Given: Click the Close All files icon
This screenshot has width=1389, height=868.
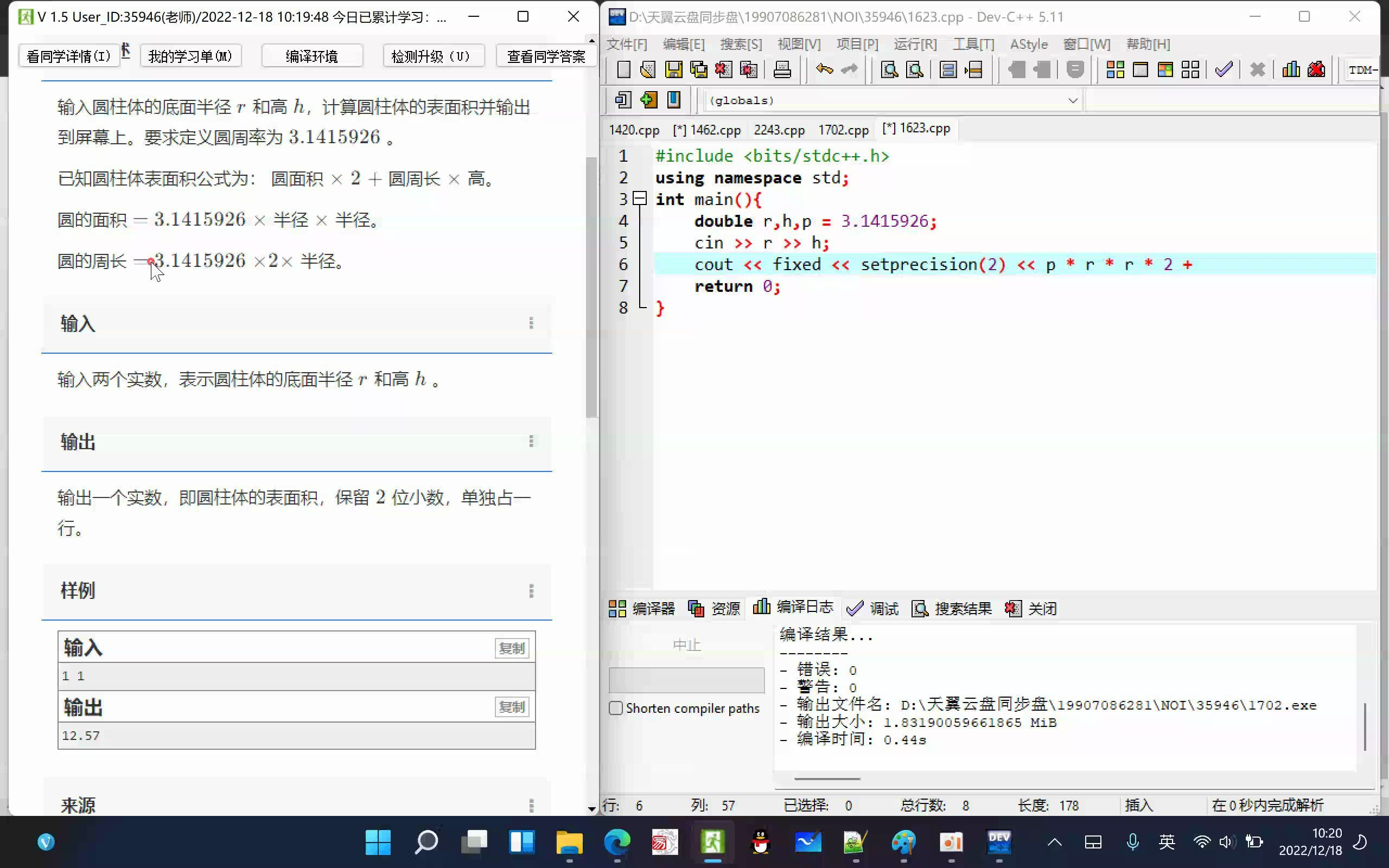Looking at the screenshot, I should click(x=748, y=70).
